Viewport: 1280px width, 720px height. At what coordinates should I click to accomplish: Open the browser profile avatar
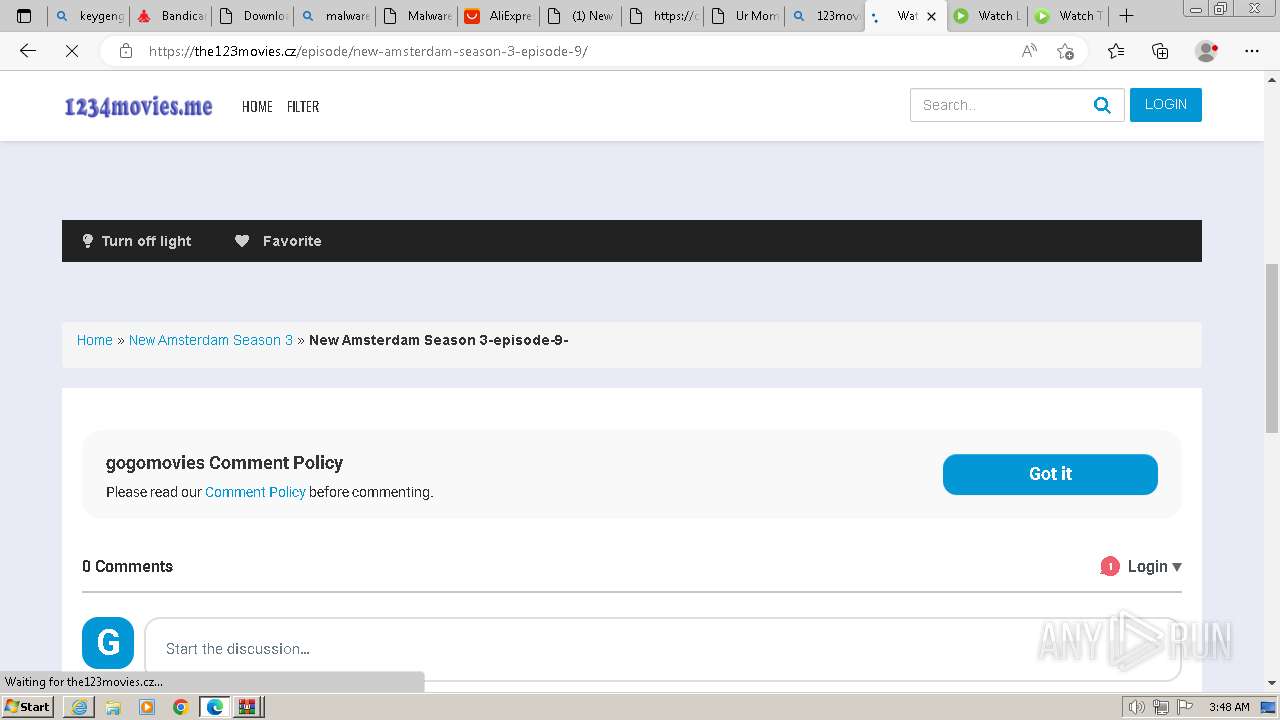tap(1207, 51)
